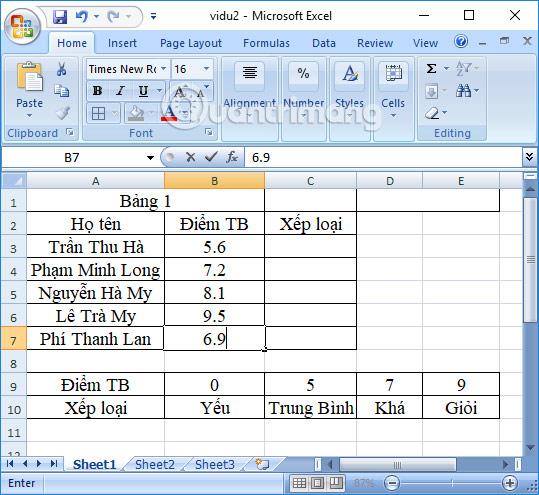The height and width of the screenshot is (495, 539).
Task: Activate the Format Painter brush
Action: tap(63, 113)
